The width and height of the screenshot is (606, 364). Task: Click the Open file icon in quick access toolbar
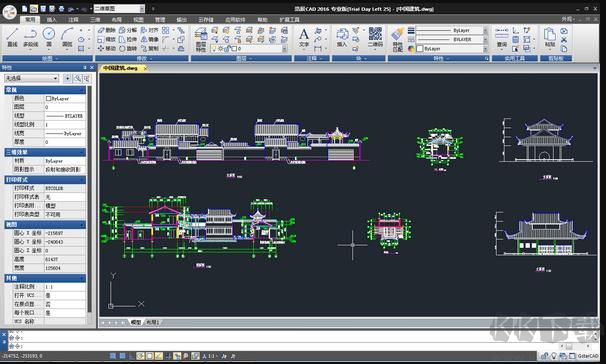click(34, 9)
